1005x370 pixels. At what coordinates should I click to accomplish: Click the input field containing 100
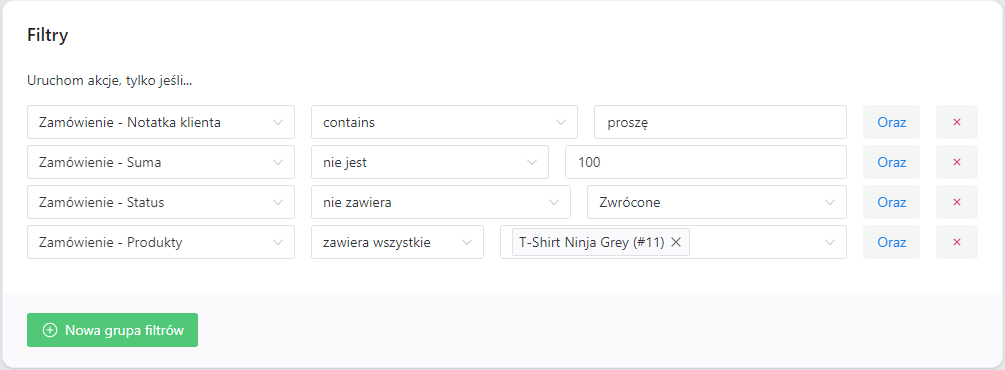coord(706,162)
